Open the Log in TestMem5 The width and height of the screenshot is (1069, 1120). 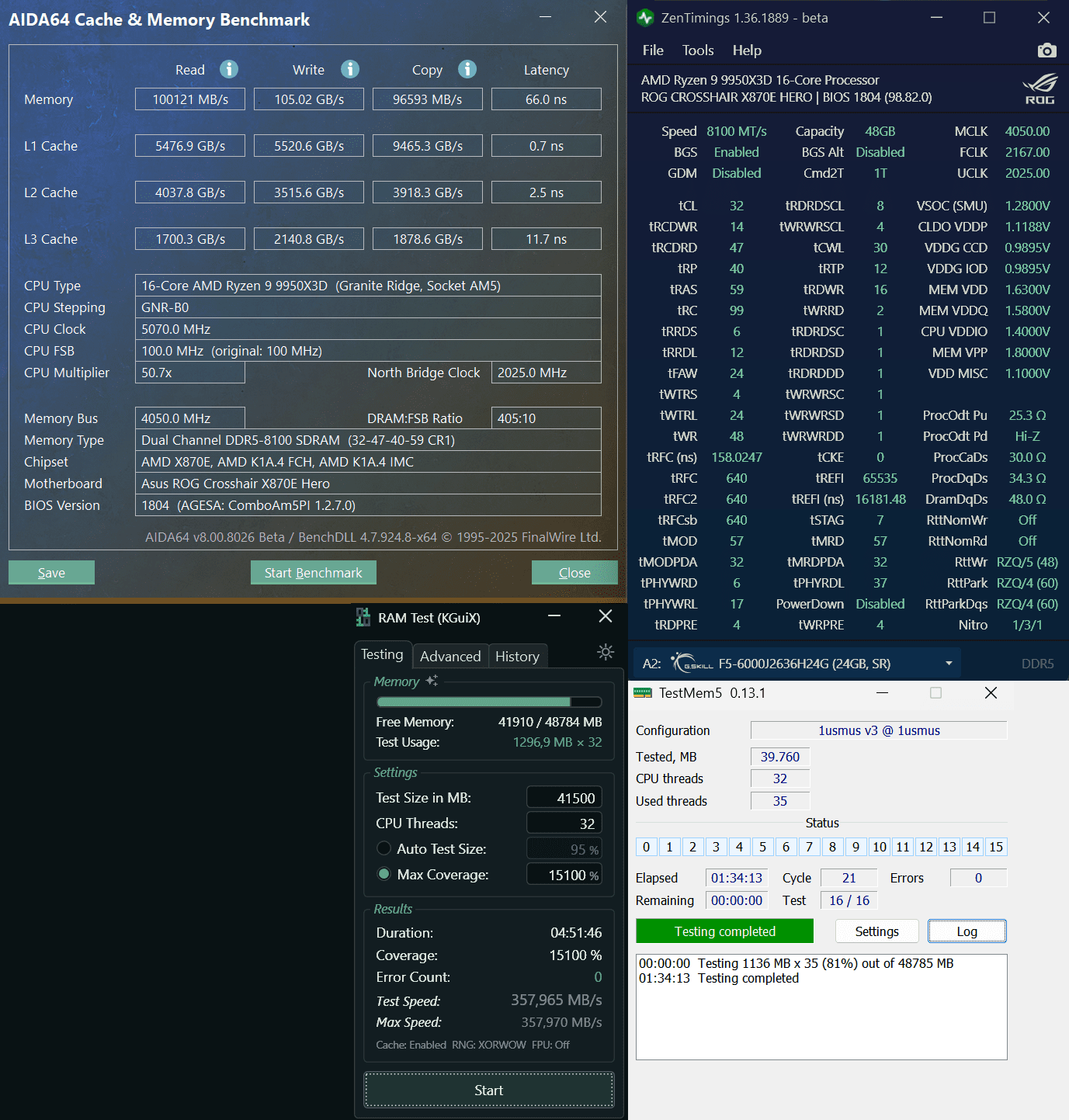tap(967, 931)
